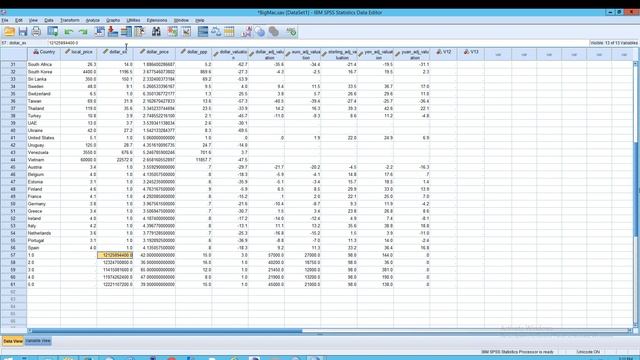Select the dollar_ex column header
This screenshot has width=640, height=360.
pos(115,54)
